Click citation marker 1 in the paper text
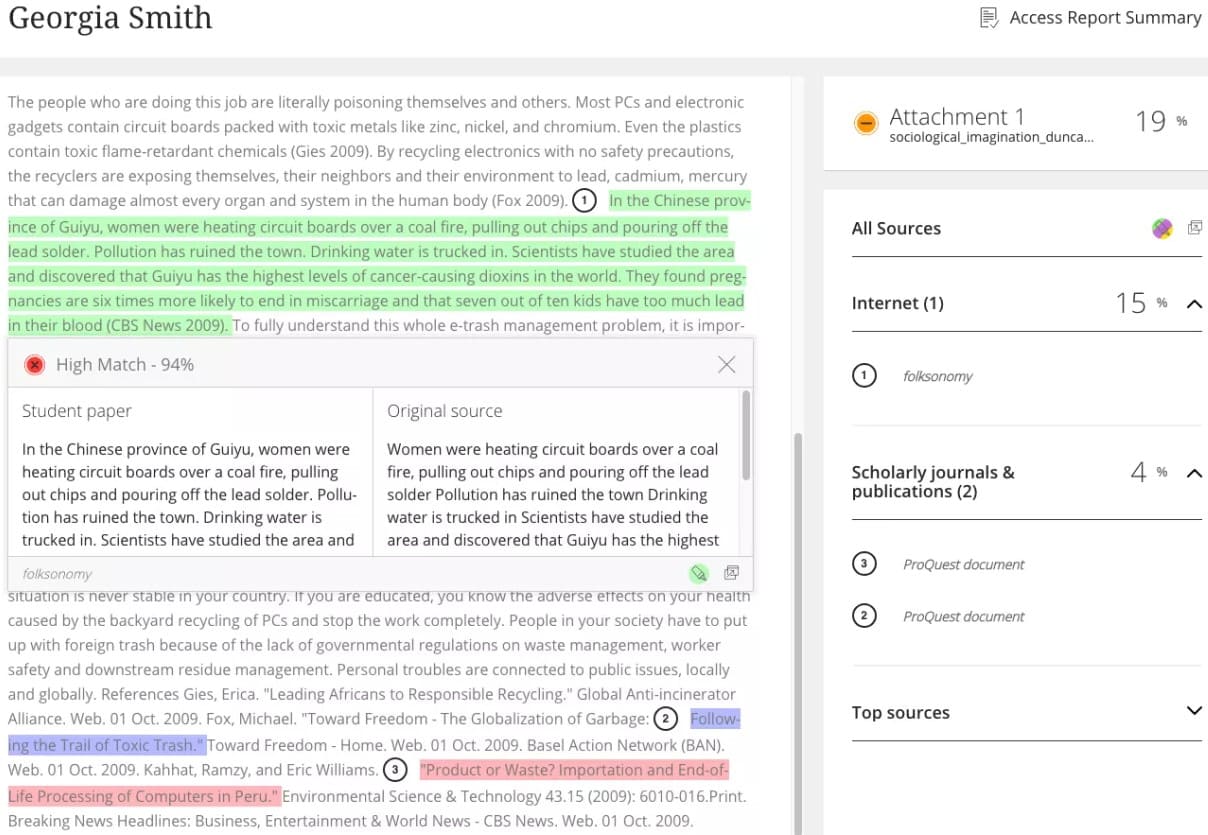Viewport: 1208px width, 835px height. point(585,201)
